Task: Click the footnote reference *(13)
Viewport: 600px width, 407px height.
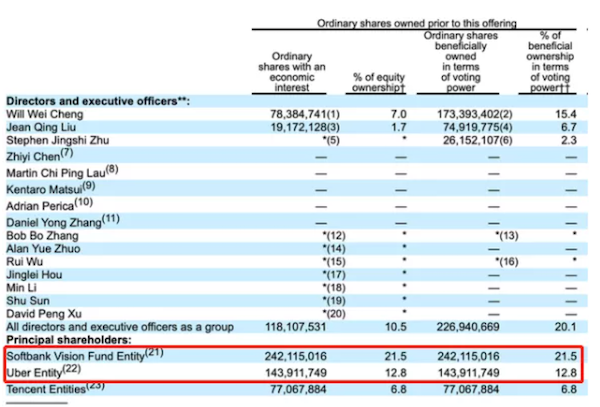Action: [507, 236]
